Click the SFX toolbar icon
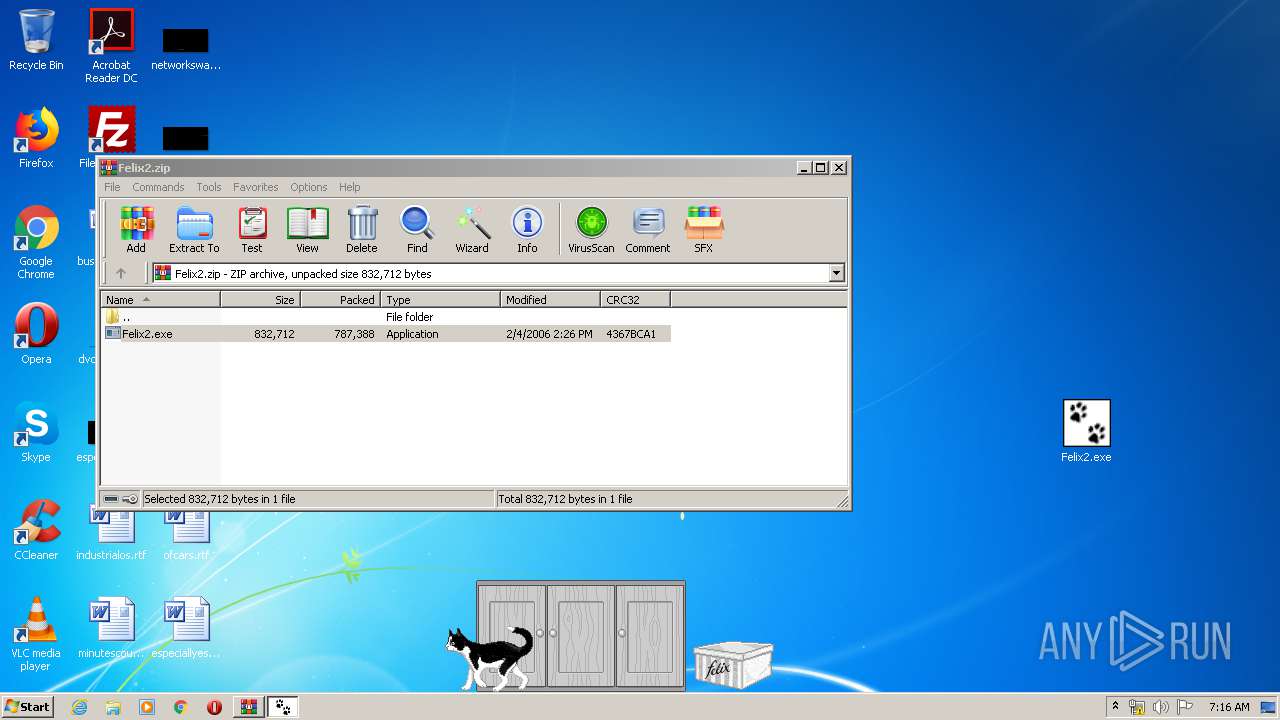The image size is (1280, 720). click(704, 230)
